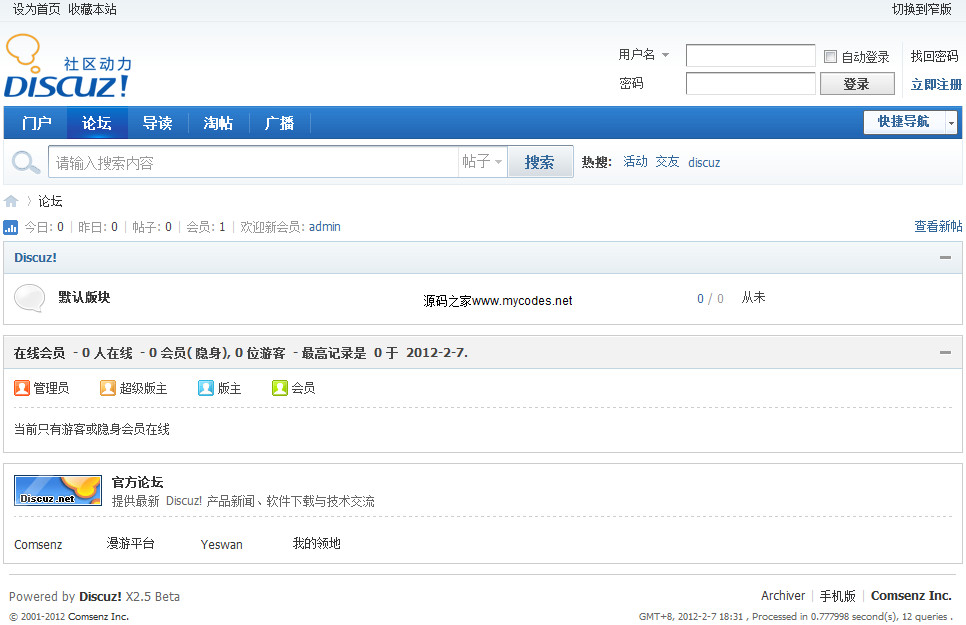
Task: Click the speech bubble icon beside 默认版块
Action: (x=30, y=298)
